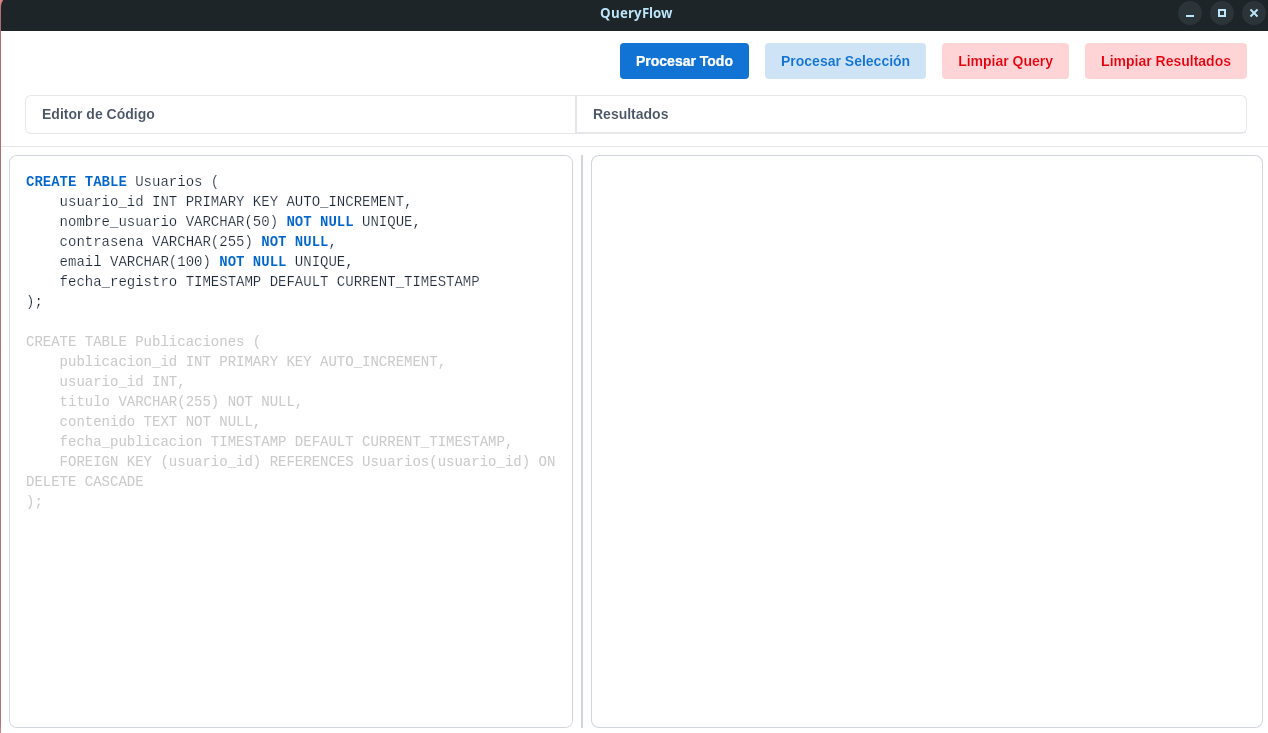Image resolution: width=1268 pixels, height=733 pixels.
Task: Click the QueryFlow title bar text
Action: [636, 13]
